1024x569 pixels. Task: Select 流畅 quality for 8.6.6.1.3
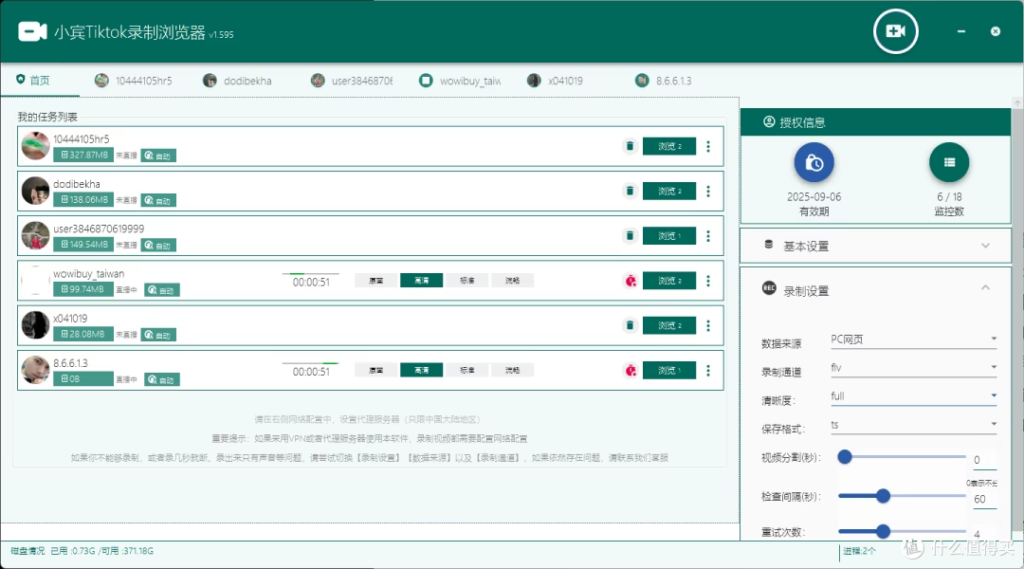click(x=513, y=370)
